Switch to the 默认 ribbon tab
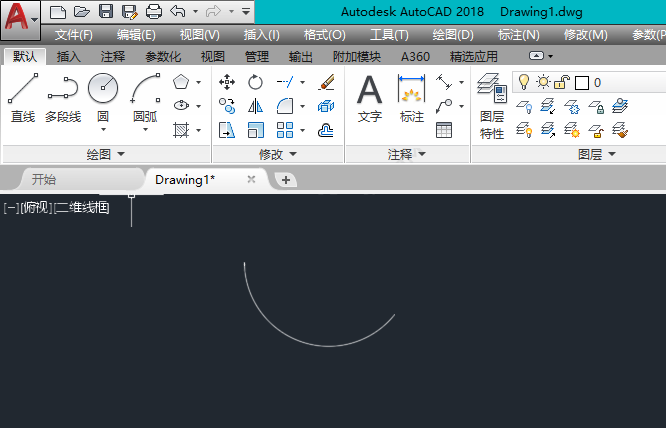 pyautogui.click(x=25, y=56)
